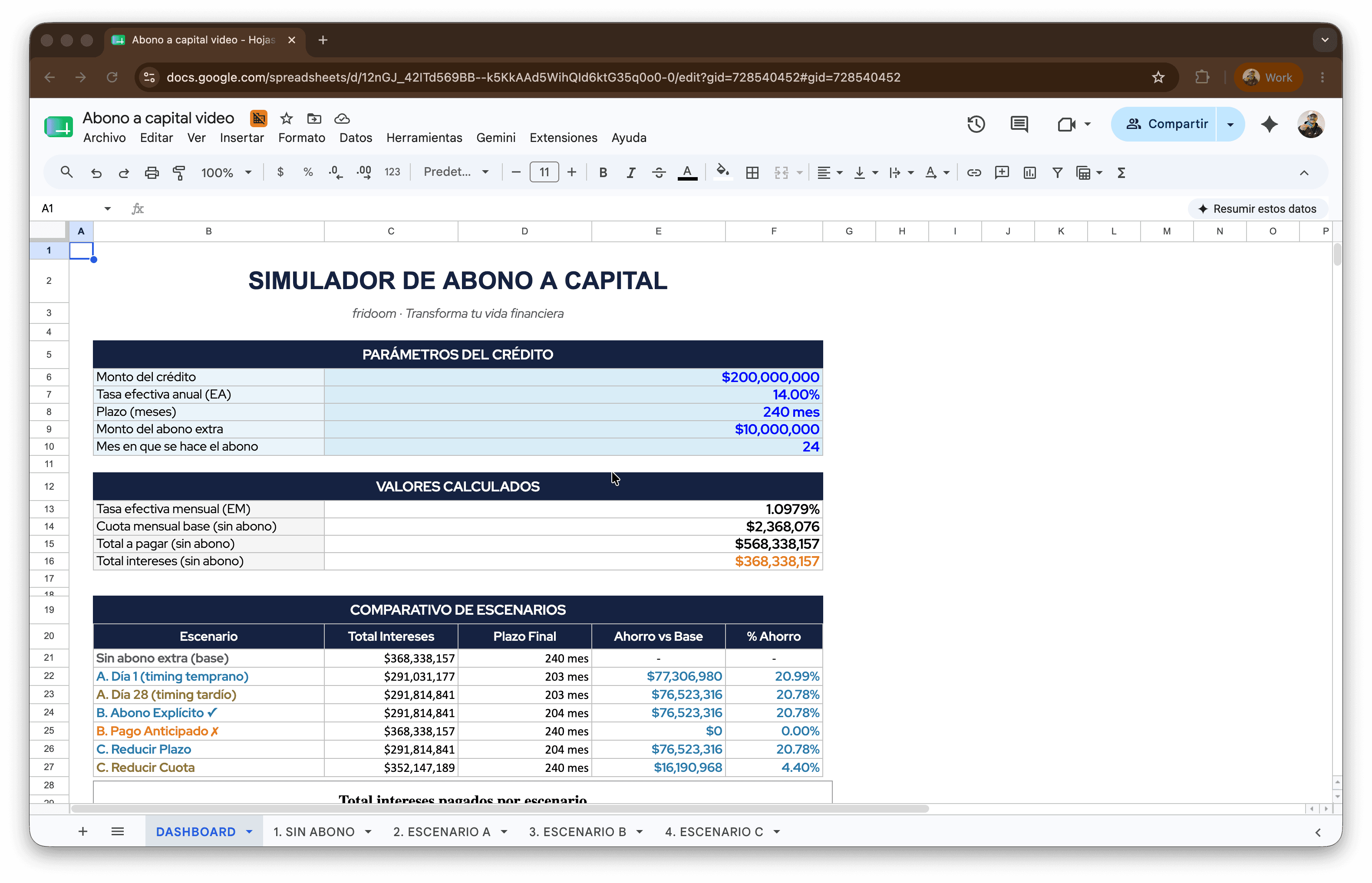1372x883 pixels.
Task: Click the redo icon in toolbar
Action: [x=123, y=173]
